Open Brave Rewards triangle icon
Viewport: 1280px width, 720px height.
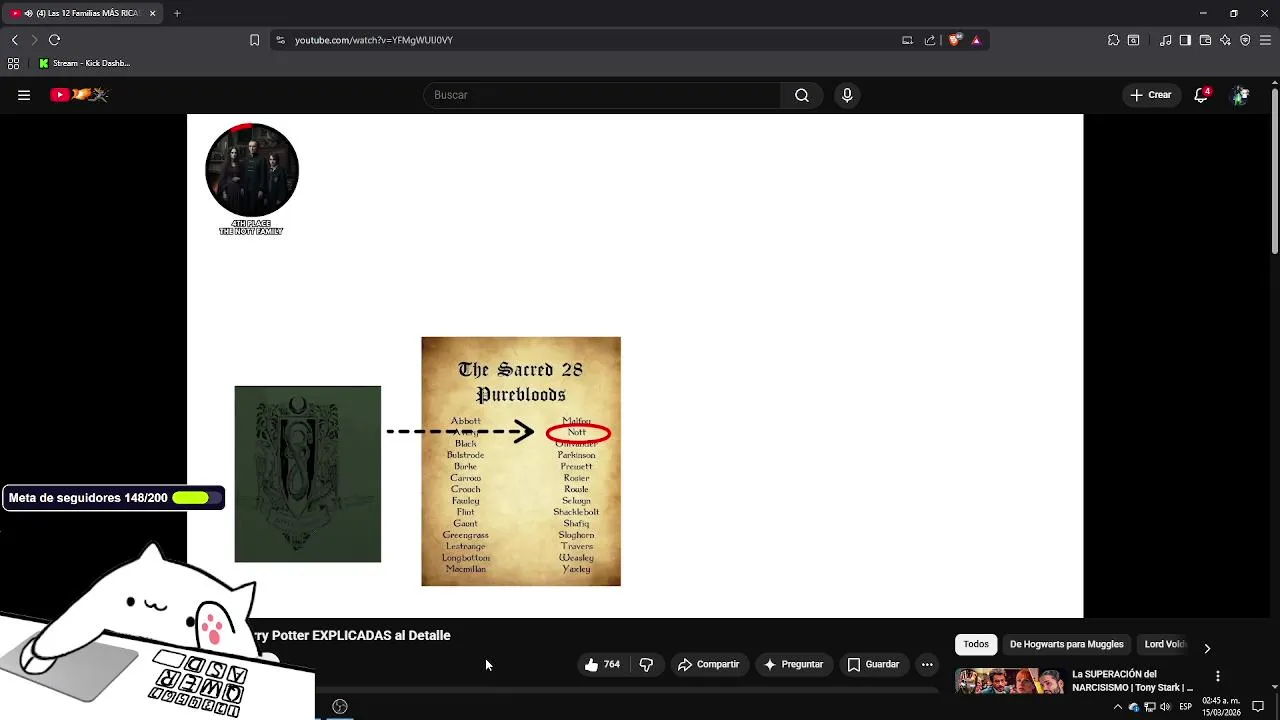point(976,40)
